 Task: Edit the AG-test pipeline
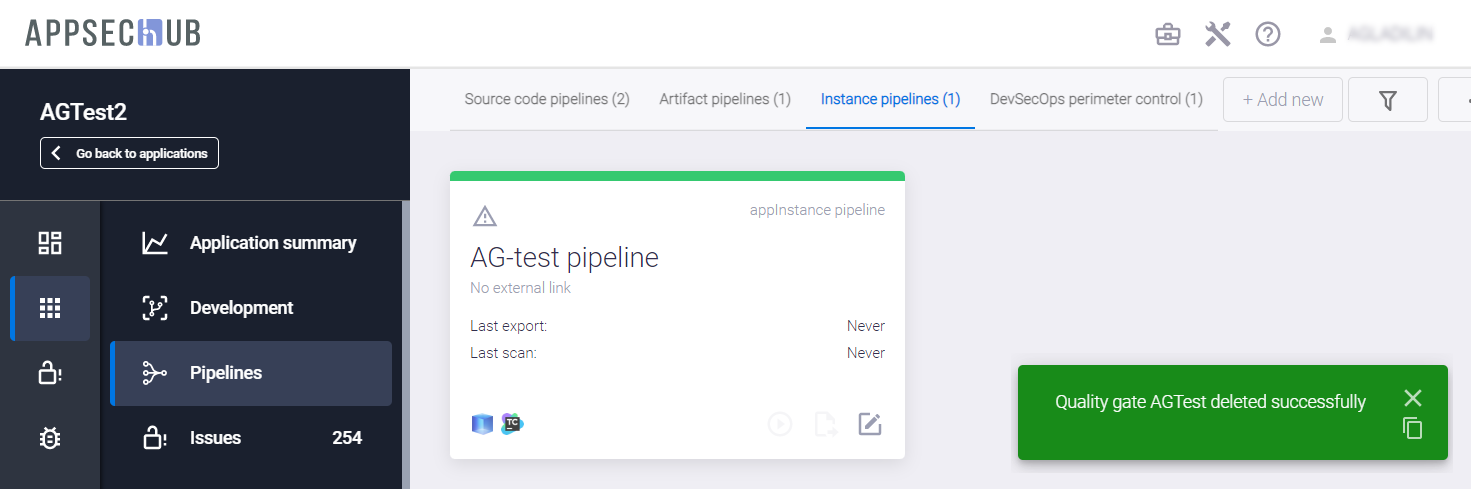tap(870, 424)
